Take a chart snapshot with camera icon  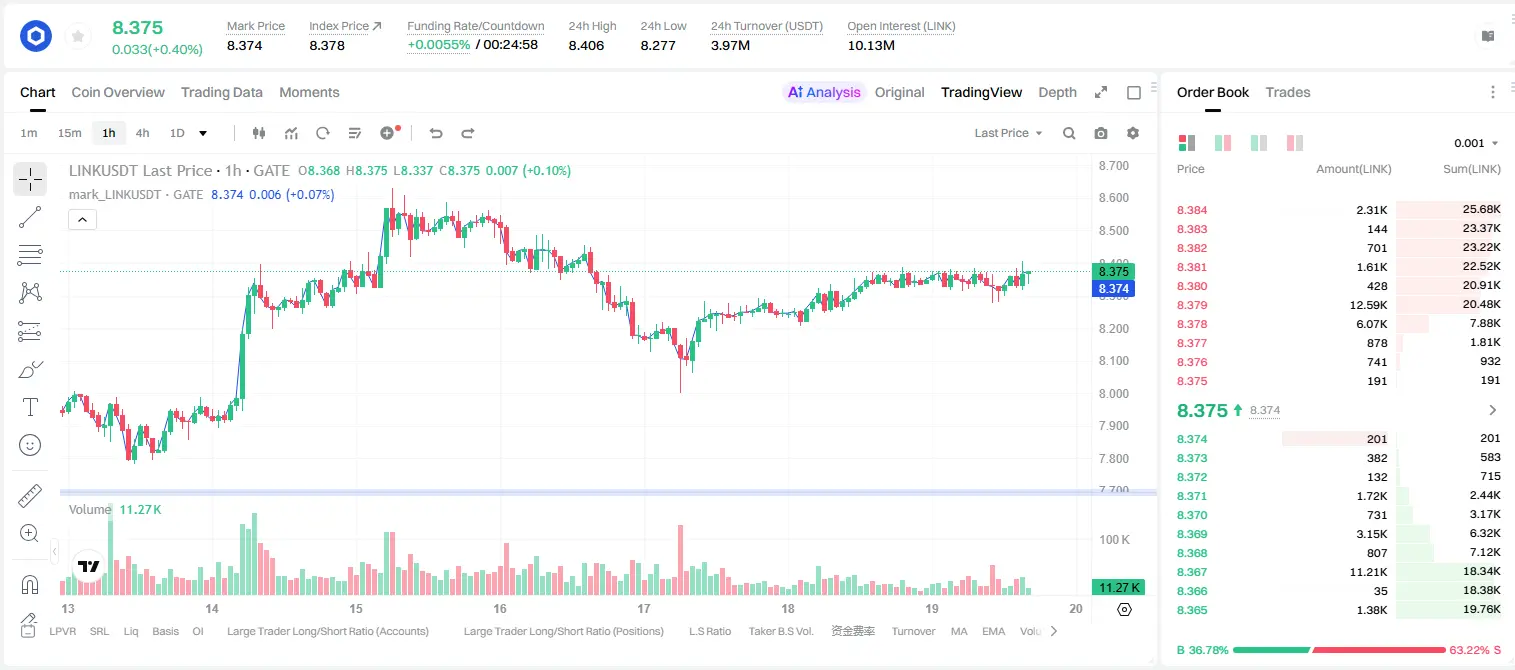pos(1101,133)
